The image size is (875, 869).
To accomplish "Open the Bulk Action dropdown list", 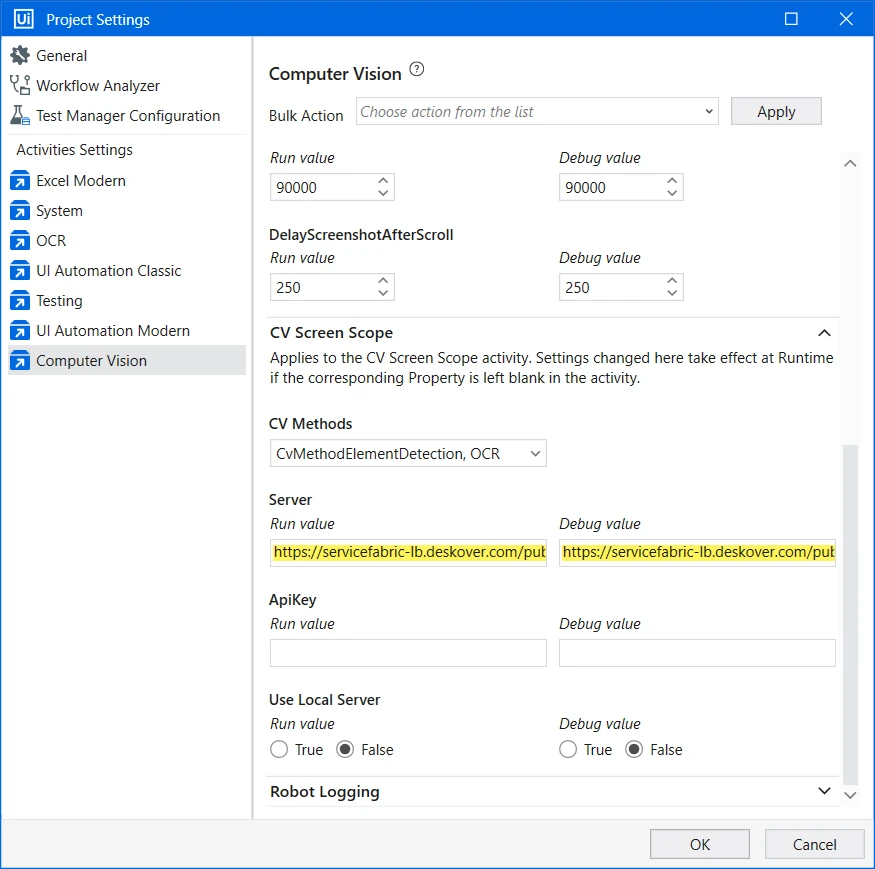I will pos(537,112).
